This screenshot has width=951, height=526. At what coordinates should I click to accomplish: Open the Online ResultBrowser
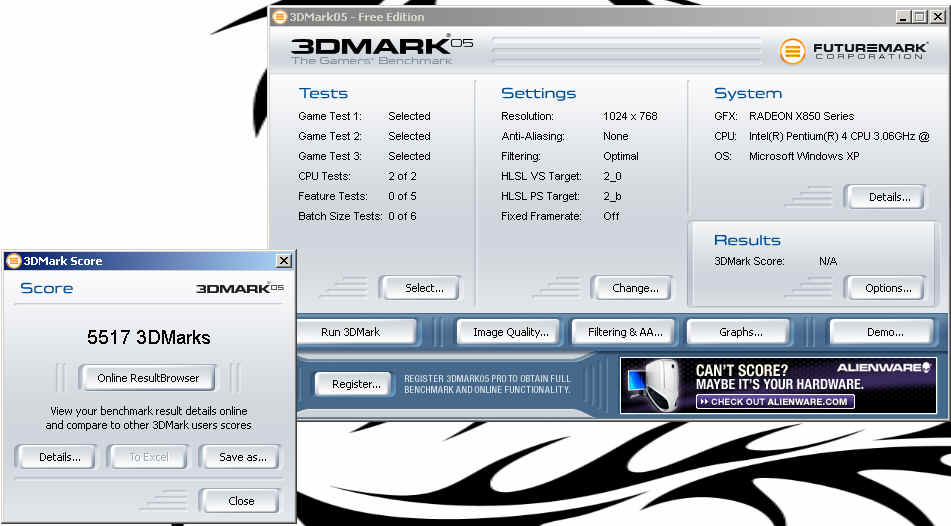click(x=147, y=377)
